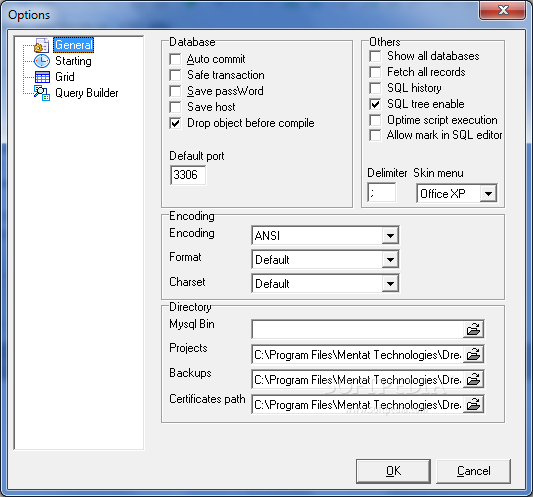Open the Query Builder options page
Image resolution: width=533 pixels, height=497 pixels.
(x=87, y=93)
